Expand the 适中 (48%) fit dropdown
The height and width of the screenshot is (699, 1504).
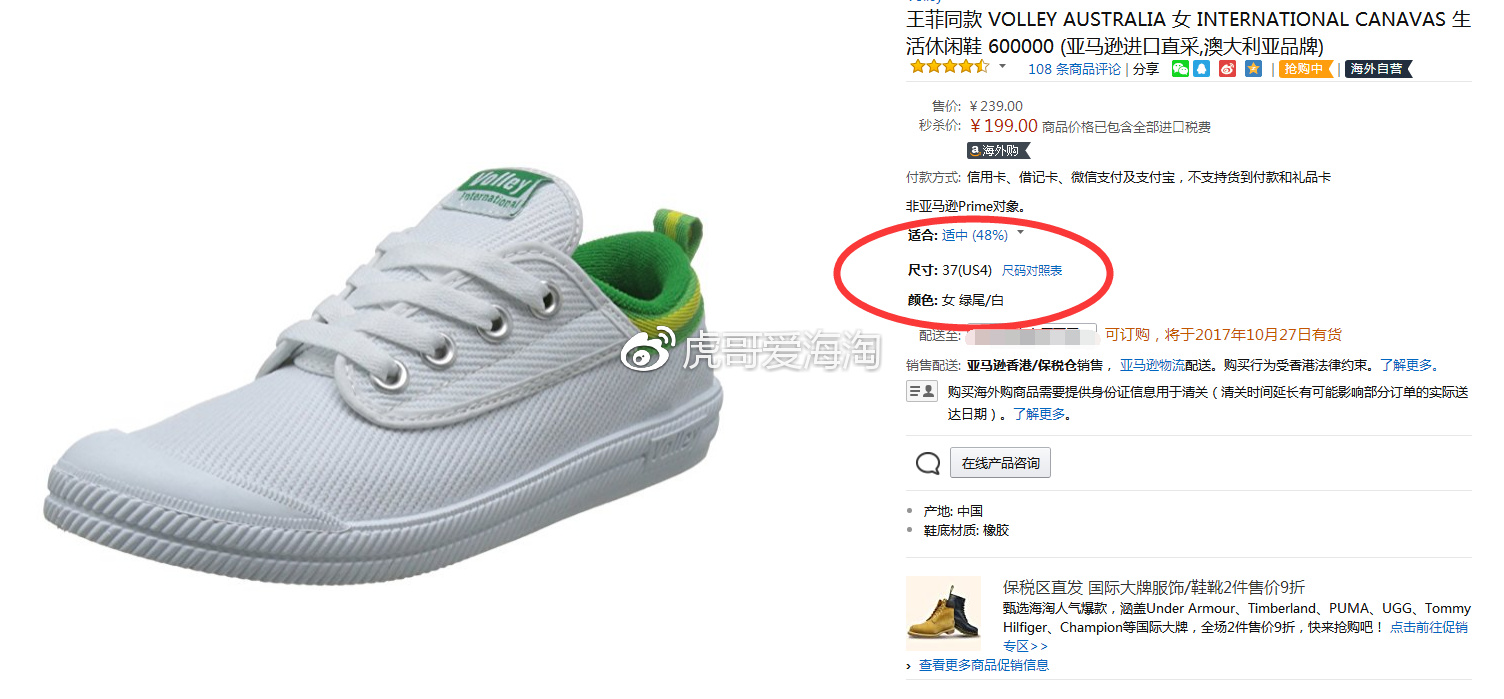tap(1021, 233)
